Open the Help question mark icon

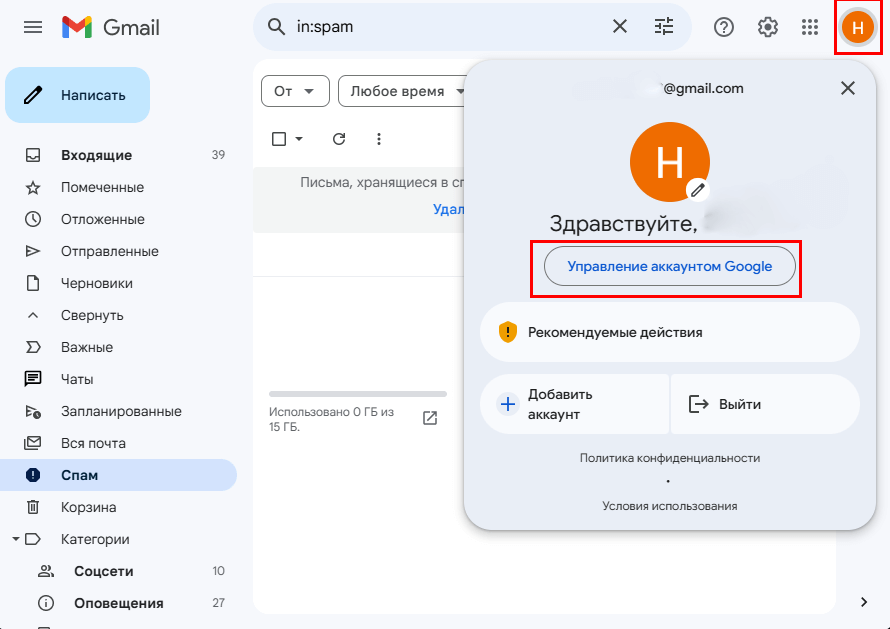(724, 27)
